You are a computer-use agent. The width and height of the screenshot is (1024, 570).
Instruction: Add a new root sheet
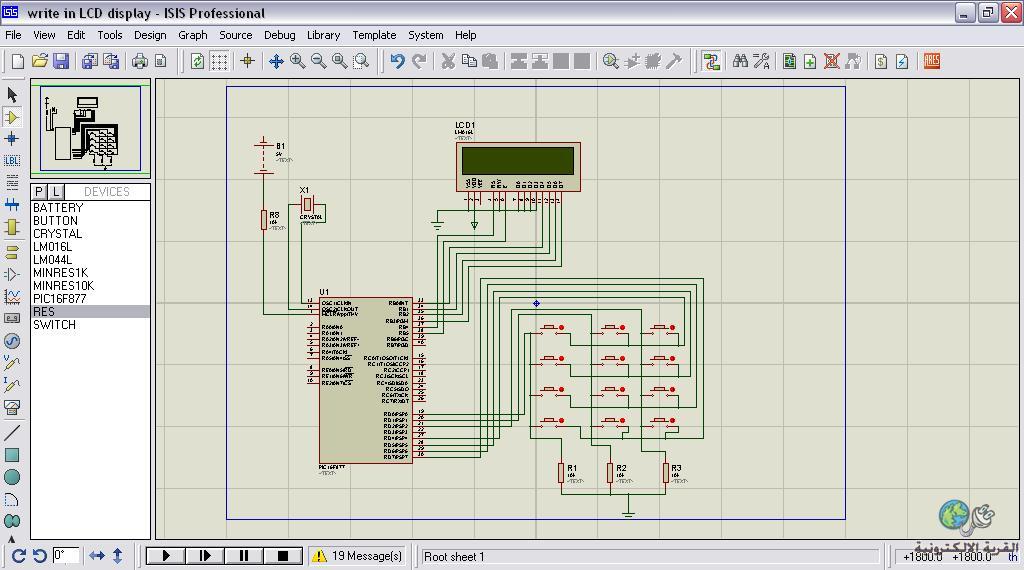[810, 61]
